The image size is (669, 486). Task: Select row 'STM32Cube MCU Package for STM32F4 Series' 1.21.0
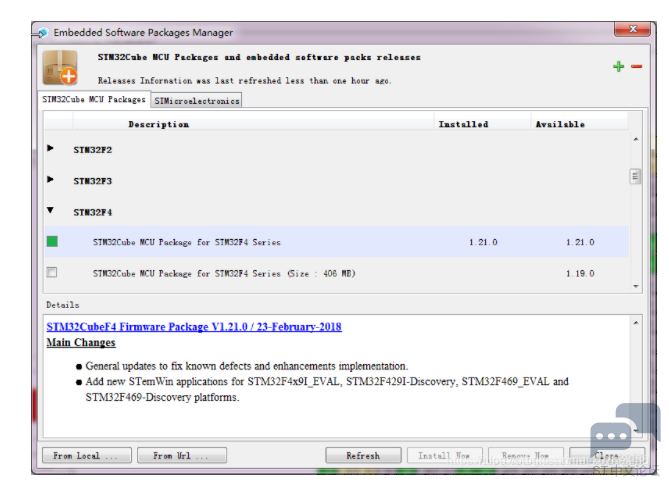[336, 242]
